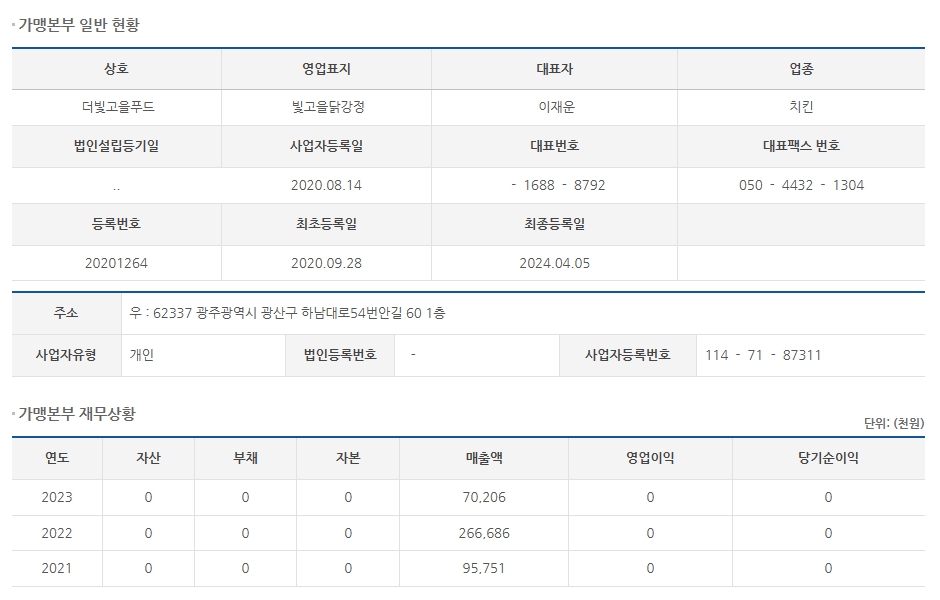Click the 매출액 column header
The height and width of the screenshot is (600, 940).
tap(484, 459)
